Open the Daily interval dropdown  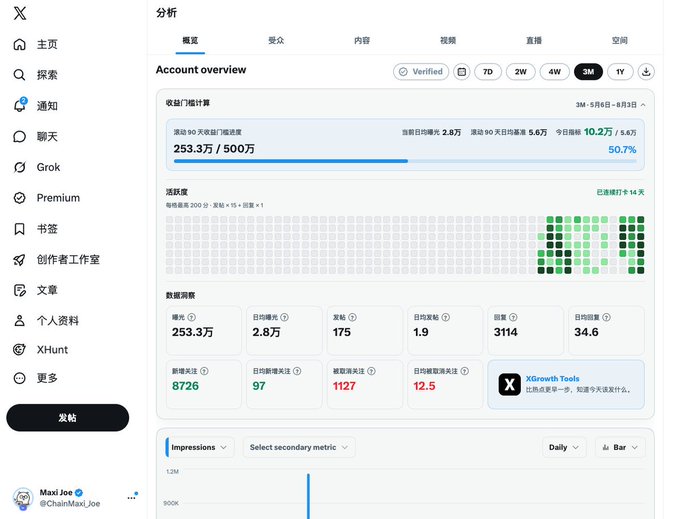564,447
